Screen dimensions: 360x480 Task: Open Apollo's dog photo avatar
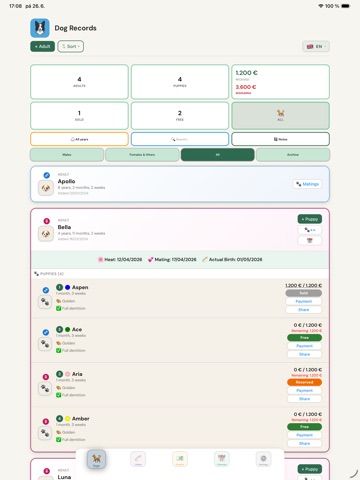(46, 188)
